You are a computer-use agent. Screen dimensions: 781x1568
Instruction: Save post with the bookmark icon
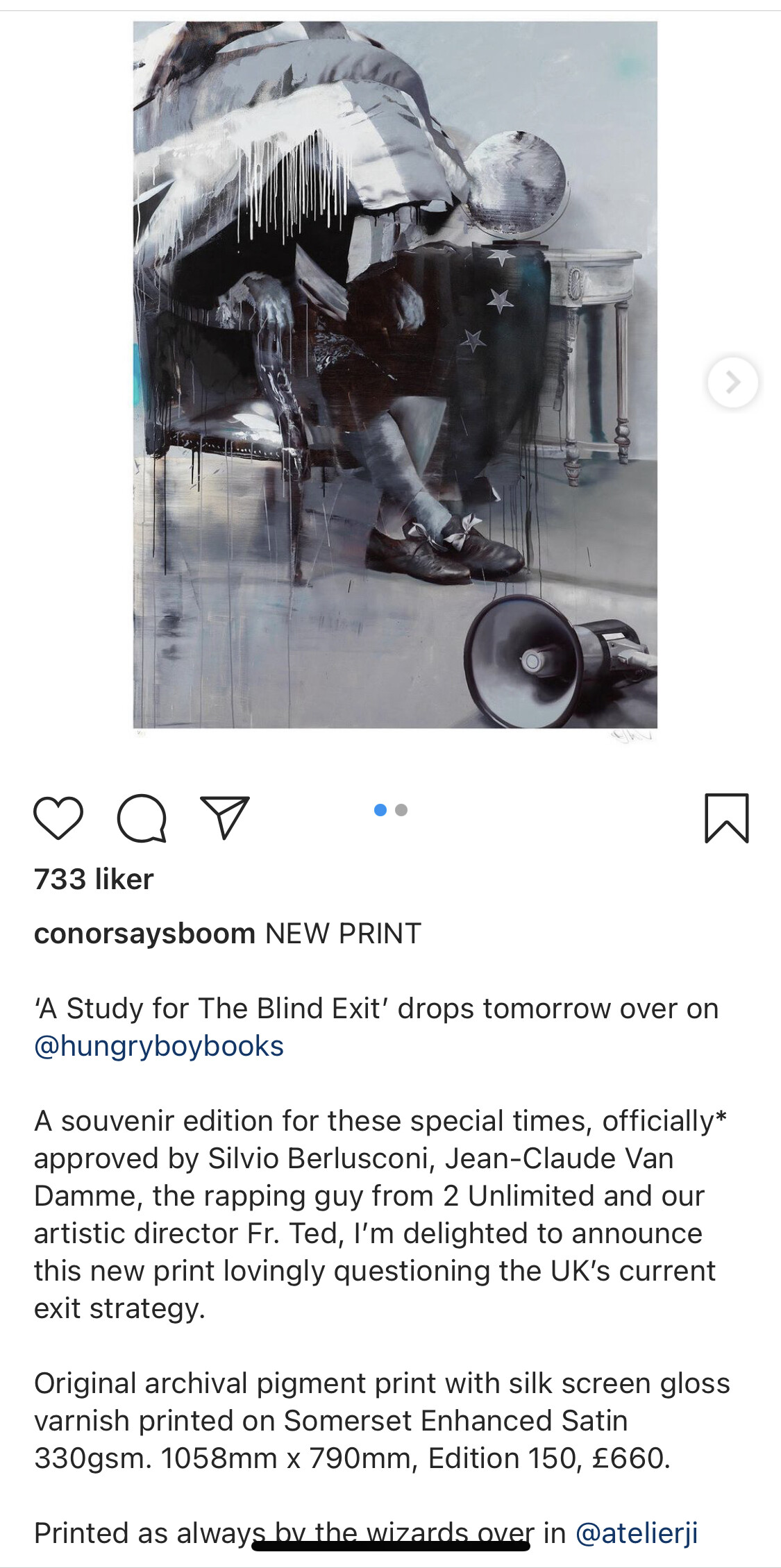pos(727,818)
